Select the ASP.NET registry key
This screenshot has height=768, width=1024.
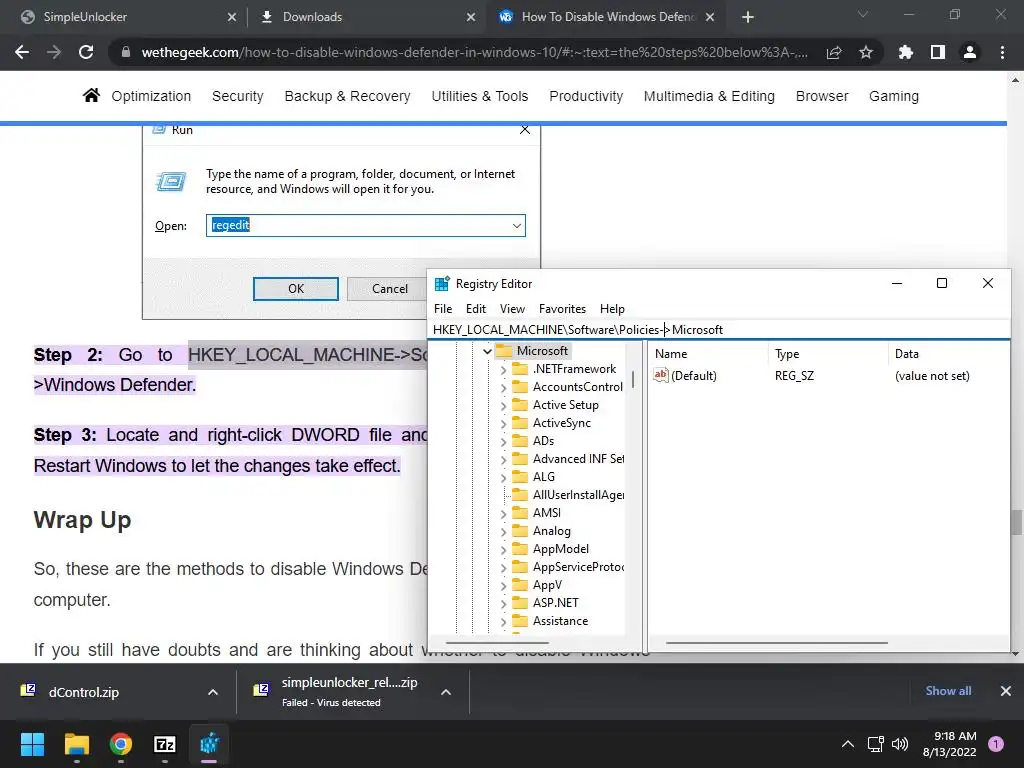tap(556, 603)
